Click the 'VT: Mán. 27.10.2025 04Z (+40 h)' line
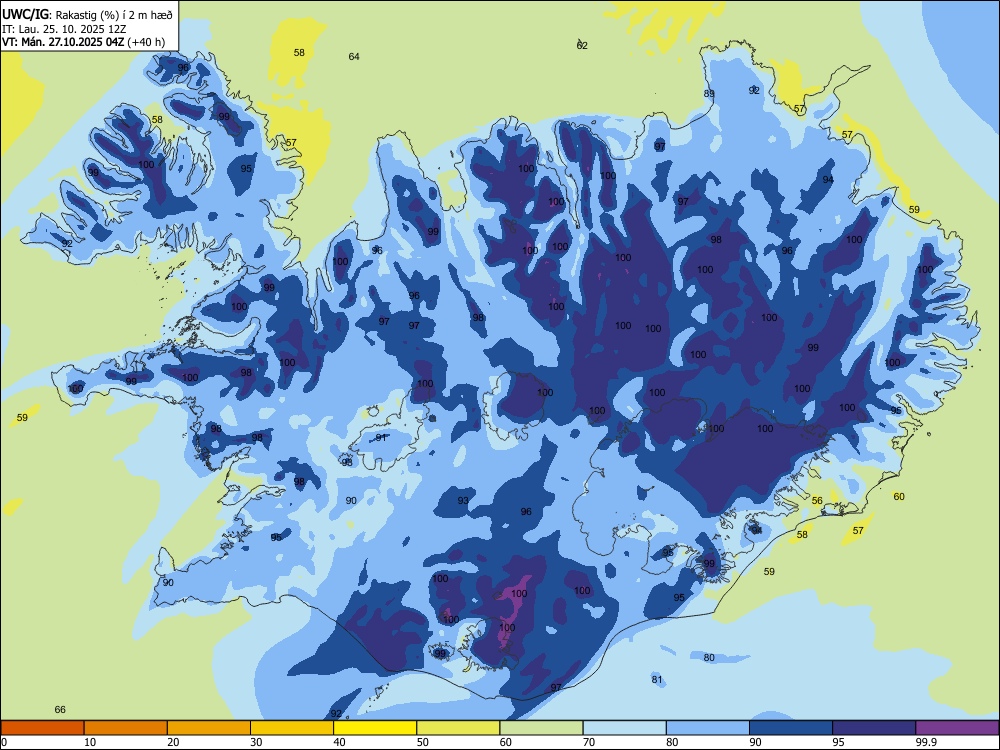Screen dimensions: 1000x750 (84, 42)
